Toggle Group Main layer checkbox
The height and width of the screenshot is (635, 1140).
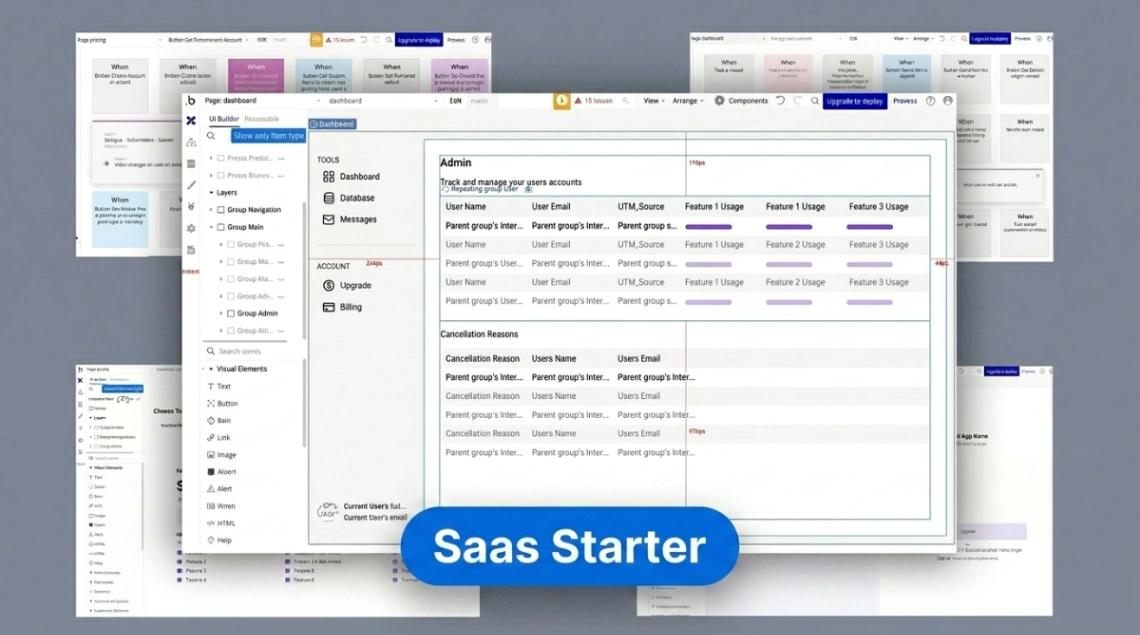(221, 228)
